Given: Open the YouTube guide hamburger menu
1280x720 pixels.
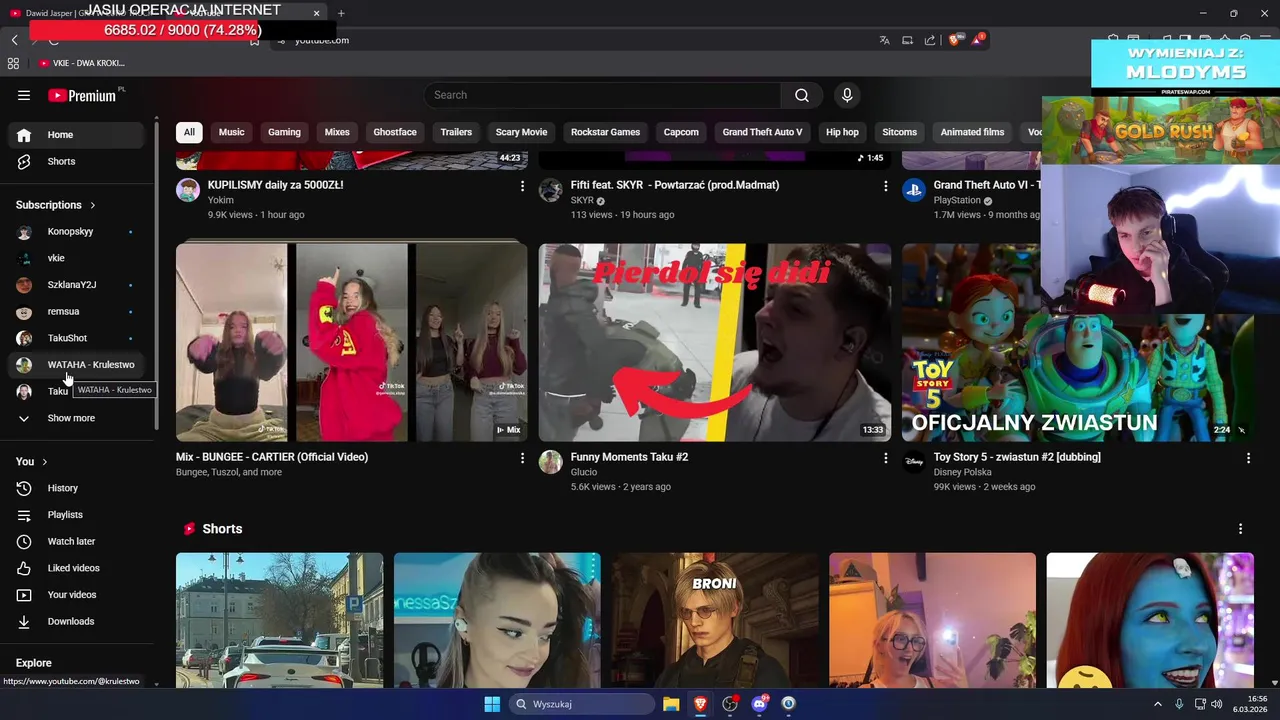Looking at the screenshot, I should 24,95.
